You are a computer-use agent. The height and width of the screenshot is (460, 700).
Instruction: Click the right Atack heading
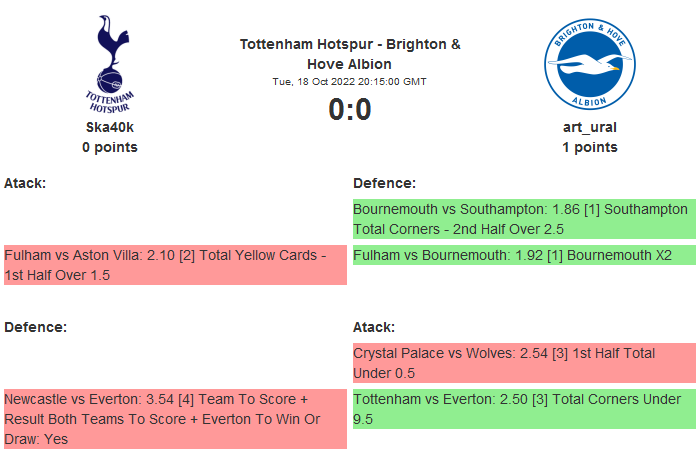point(374,327)
